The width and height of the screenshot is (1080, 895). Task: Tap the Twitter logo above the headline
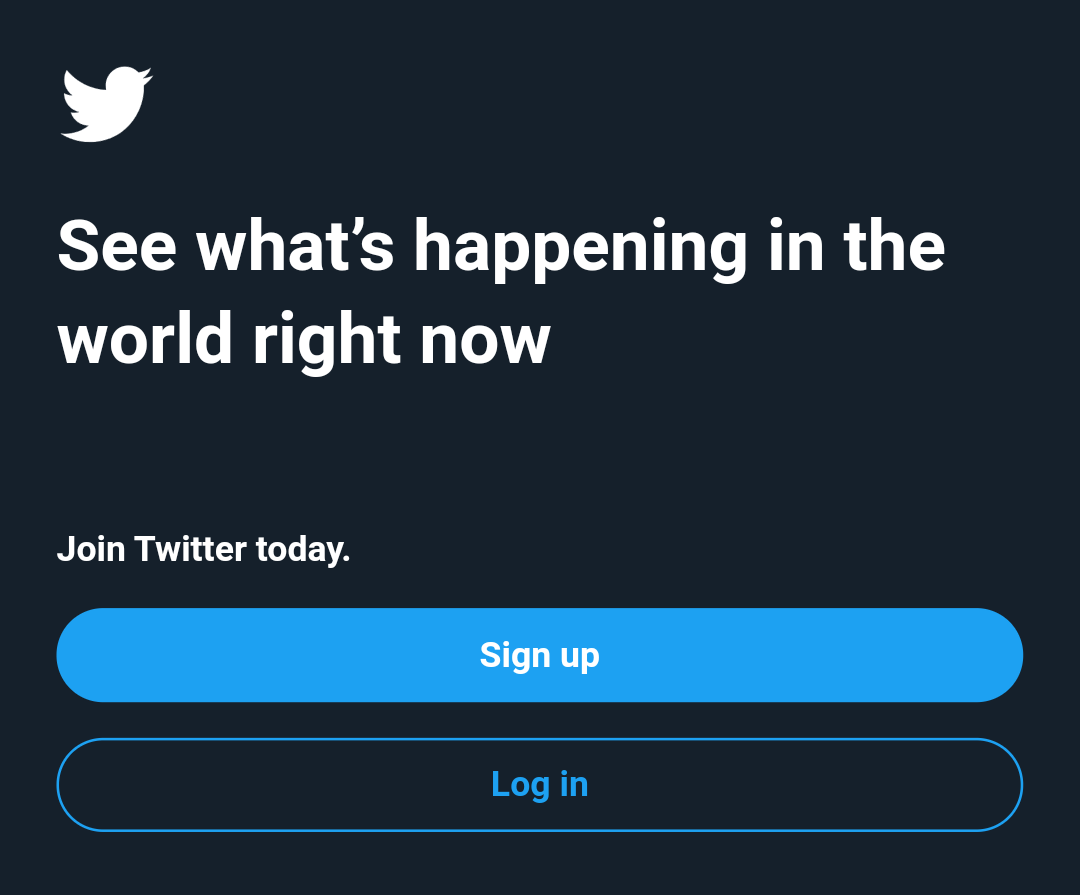(106, 104)
